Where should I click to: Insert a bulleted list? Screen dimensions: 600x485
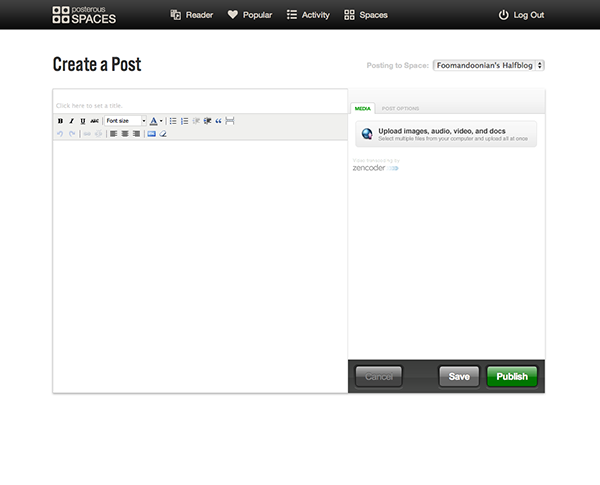[x=173, y=121]
